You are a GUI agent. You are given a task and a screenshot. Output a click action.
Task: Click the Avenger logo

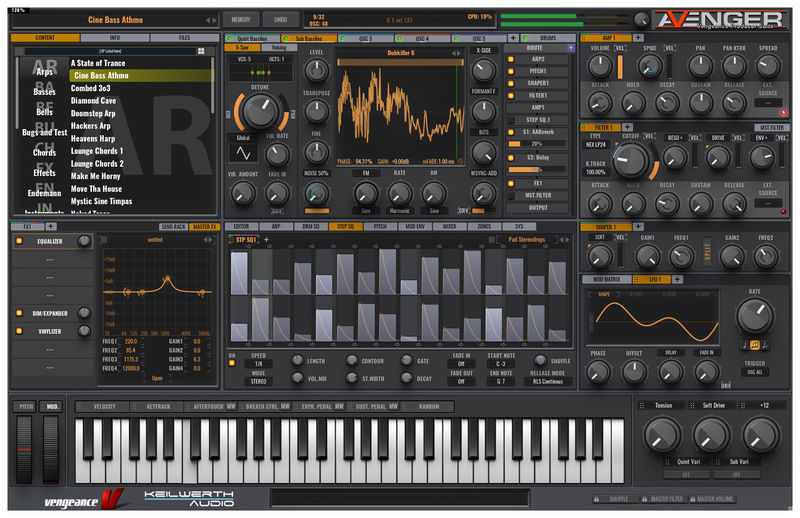click(721, 20)
